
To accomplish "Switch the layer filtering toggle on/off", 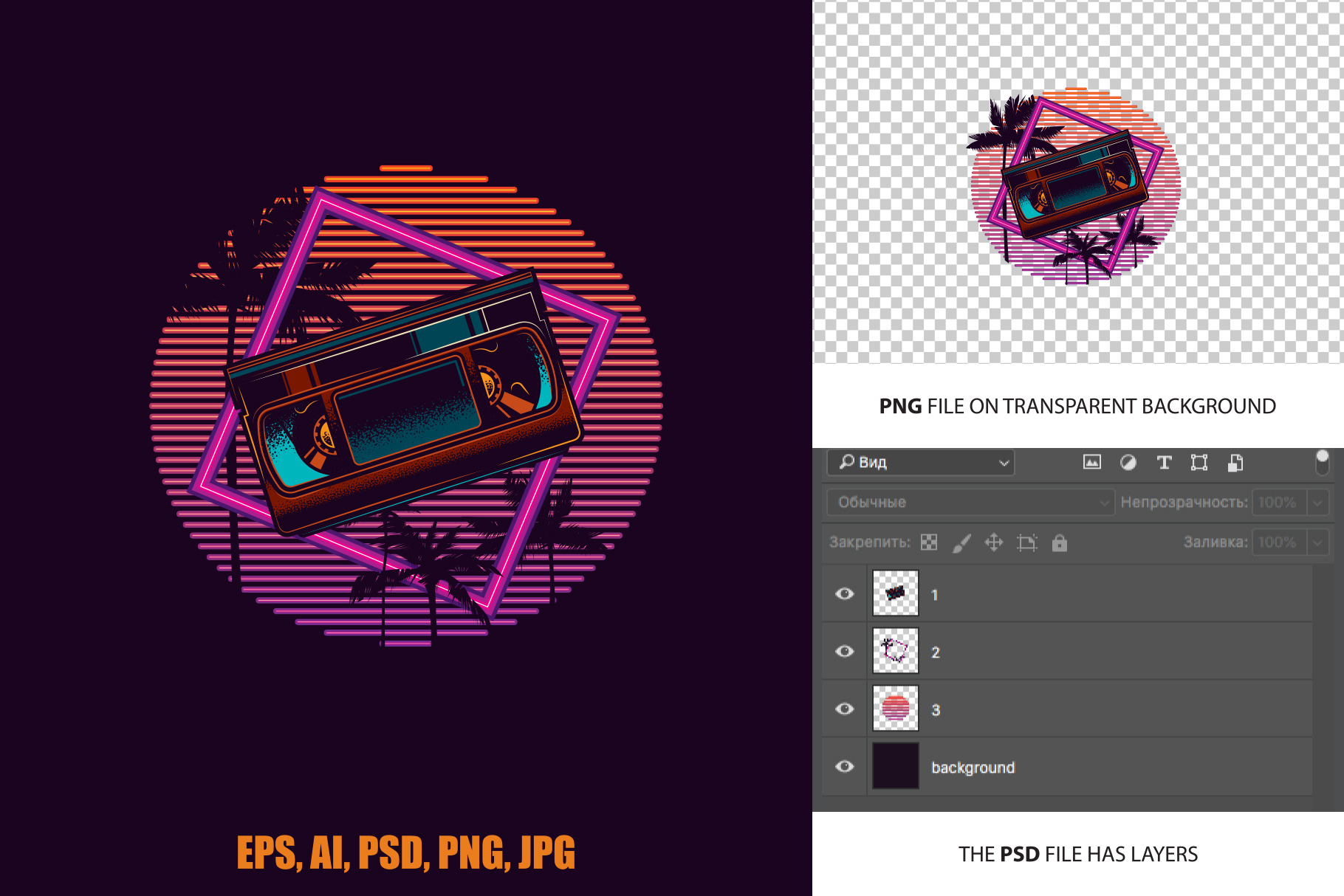I will click(x=1323, y=462).
